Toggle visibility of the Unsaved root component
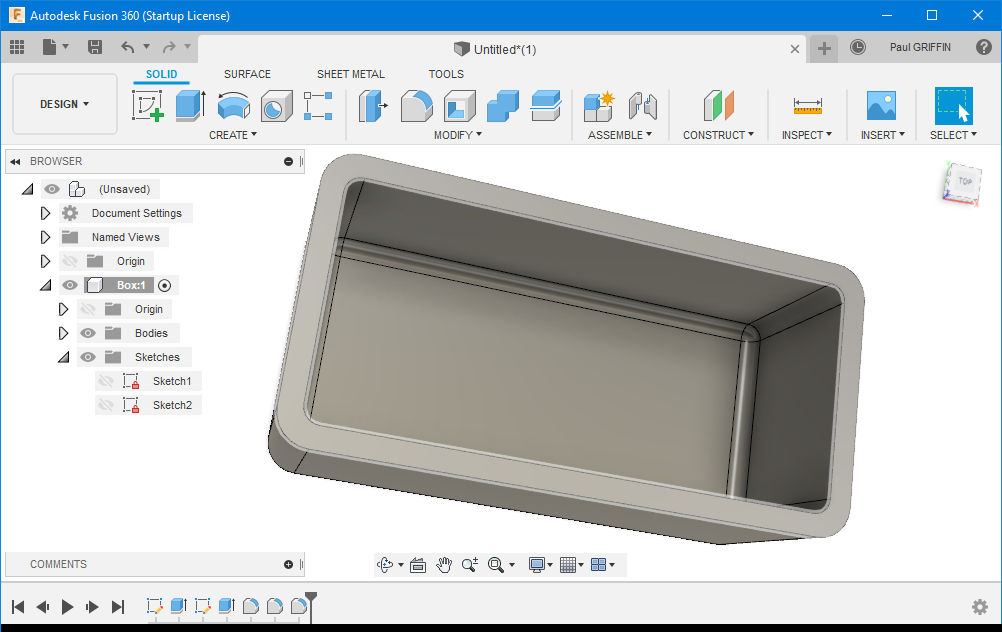This screenshot has width=1002, height=632. click(52, 189)
